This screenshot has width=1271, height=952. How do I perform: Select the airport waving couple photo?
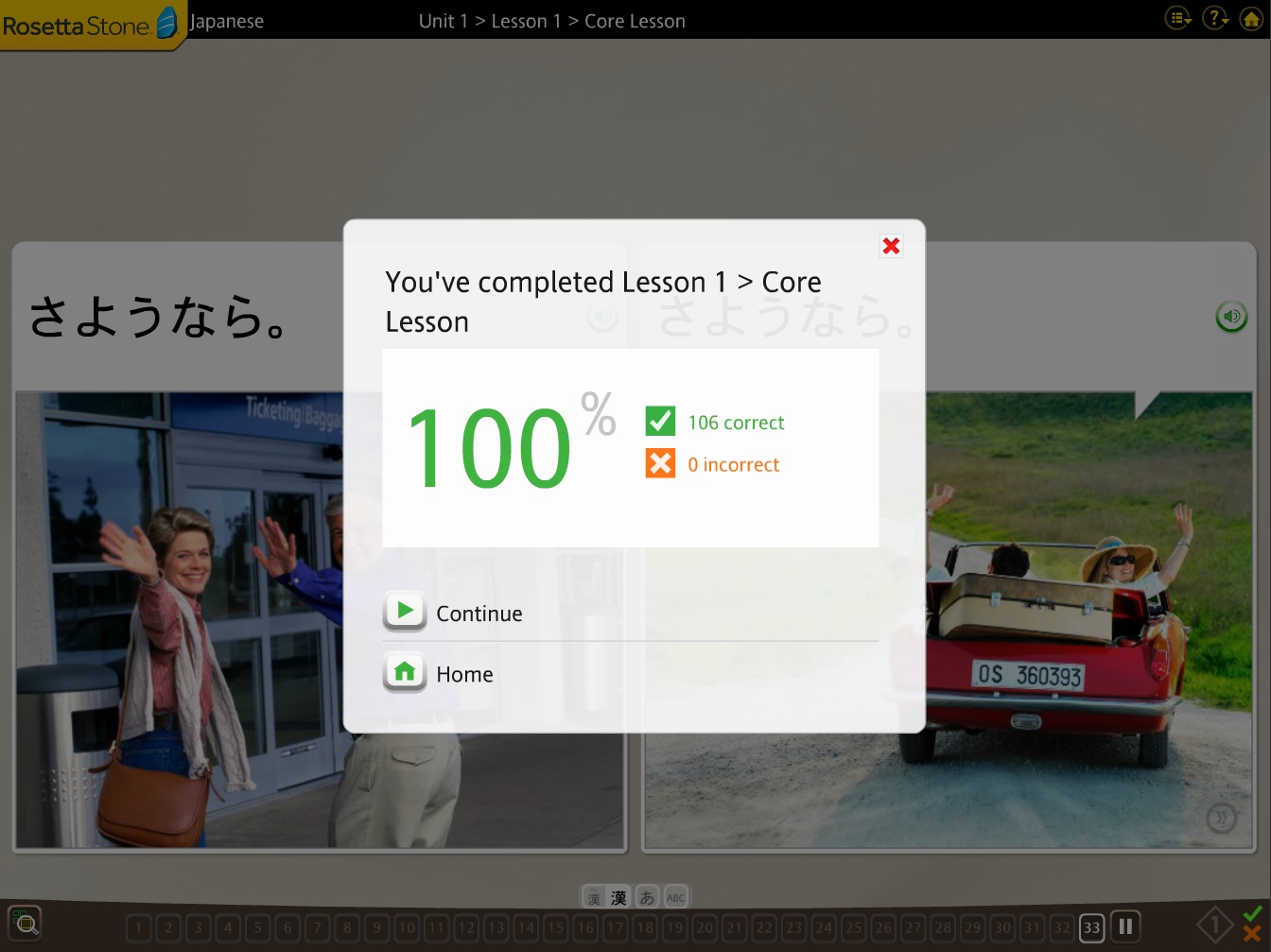click(x=320, y=620)
